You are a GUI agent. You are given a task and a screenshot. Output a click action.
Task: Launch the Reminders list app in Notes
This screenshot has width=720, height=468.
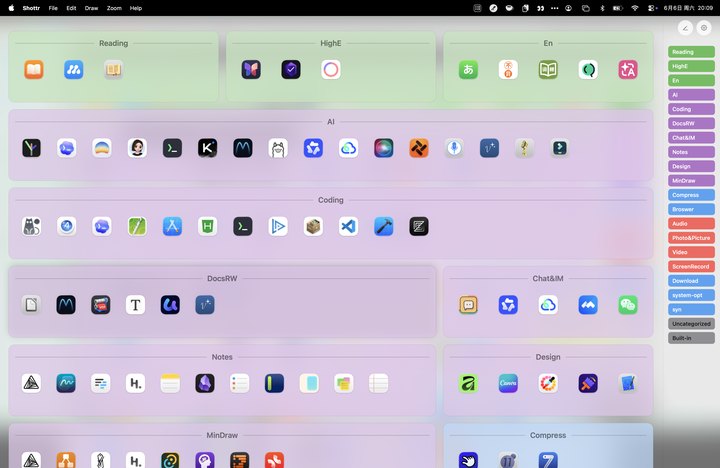(x=240, y=383)
